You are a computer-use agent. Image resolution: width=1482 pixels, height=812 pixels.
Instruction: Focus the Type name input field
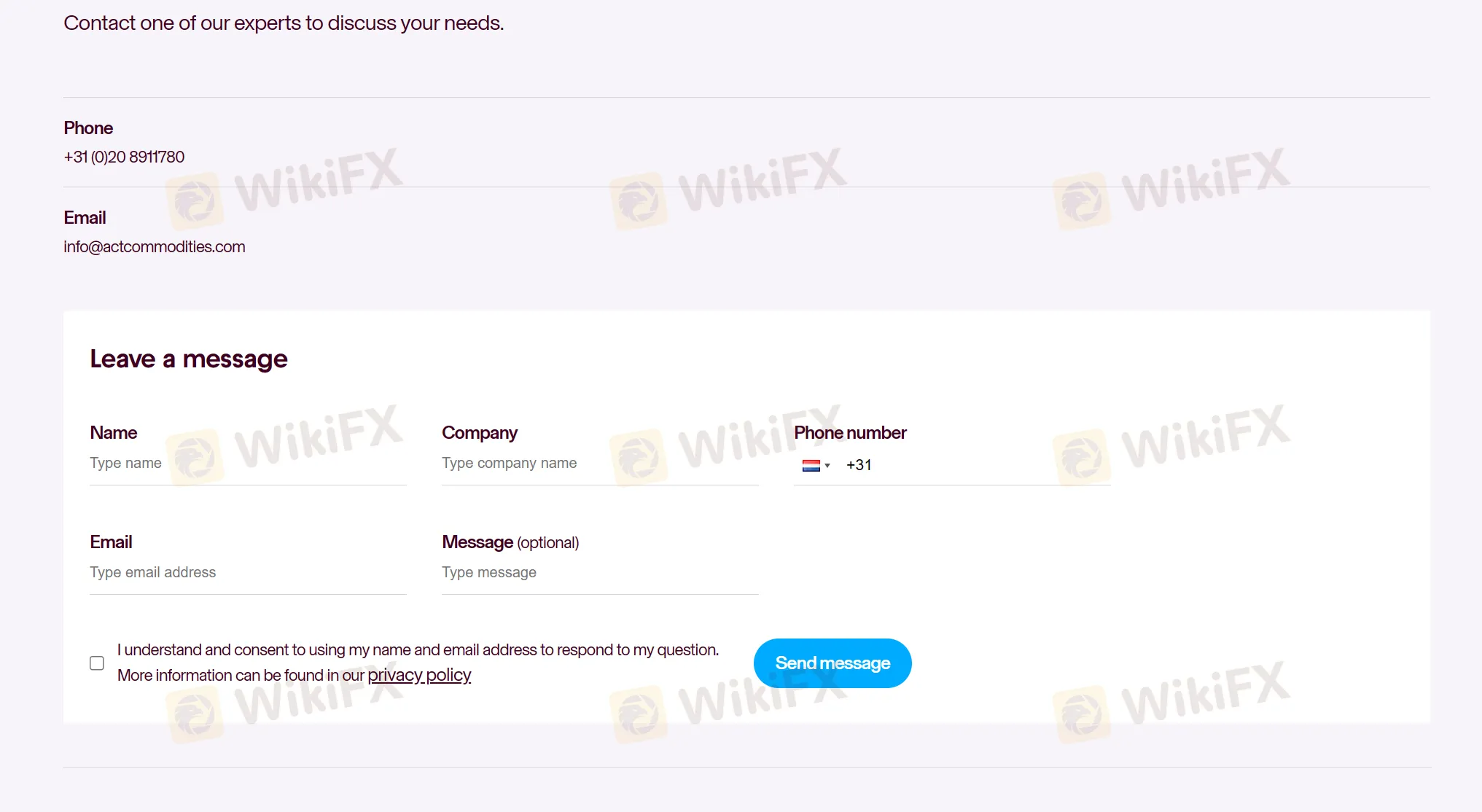click(248, 464)
